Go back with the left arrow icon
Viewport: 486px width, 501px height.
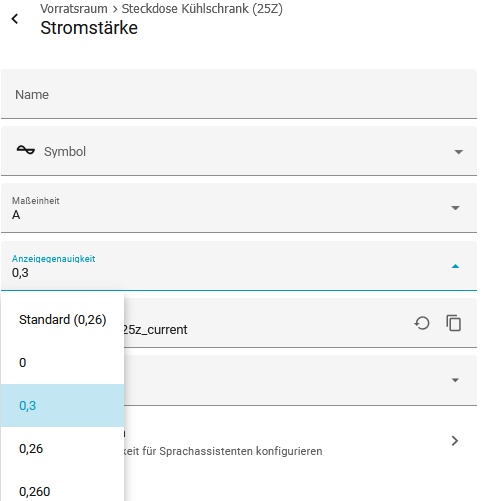coord(15,19)
